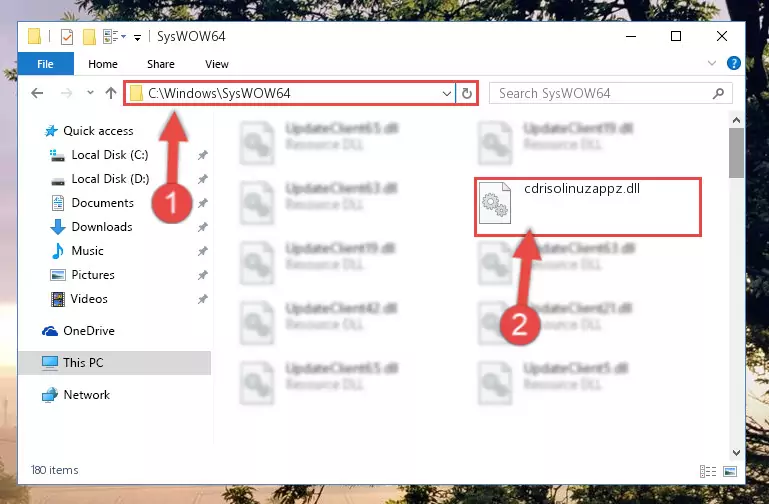
Task: Switch to details view in the status bar
Action: pos(708,471)
